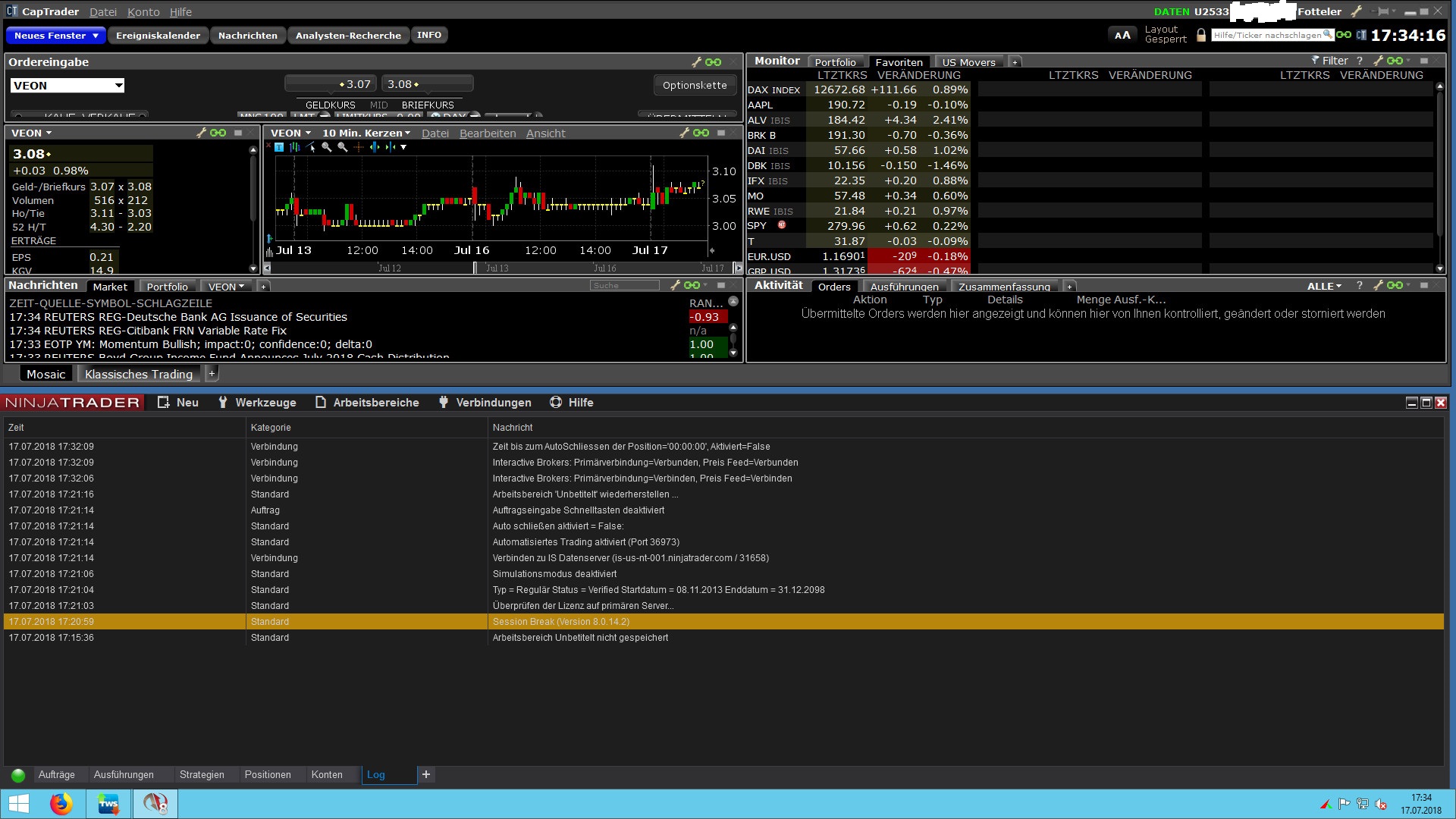The width and height of the screenshot is (1456, 819).
Task: Toggle green chain link in Ordereingabe panel
Action: 714,62
